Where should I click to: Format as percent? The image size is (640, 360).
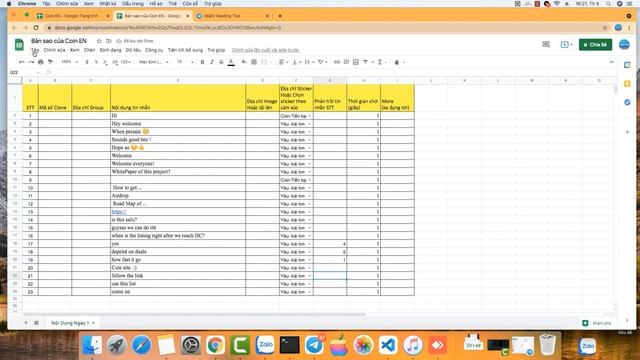pos(96,62)
